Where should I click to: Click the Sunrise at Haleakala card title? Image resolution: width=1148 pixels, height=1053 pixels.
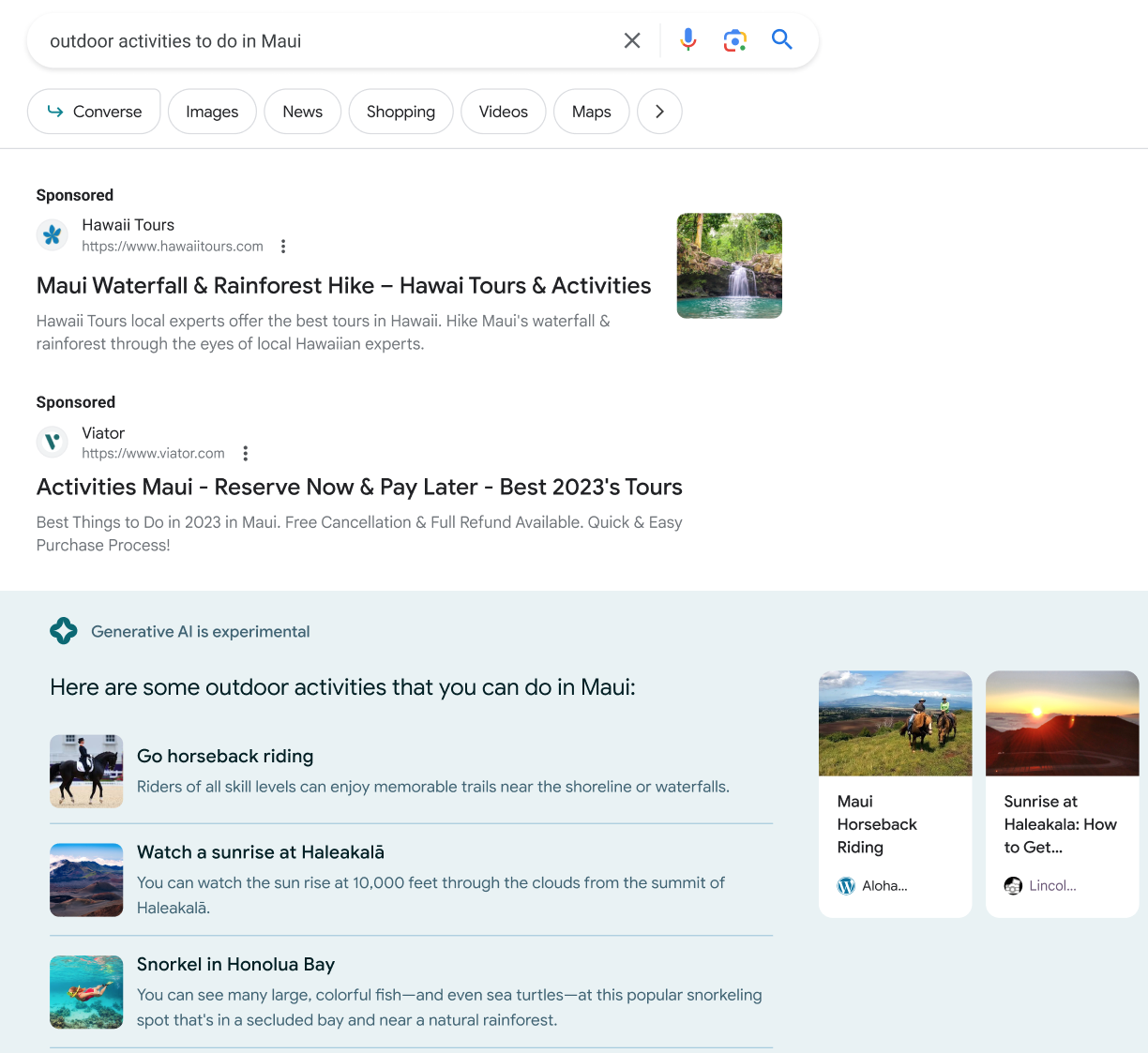1060,824
